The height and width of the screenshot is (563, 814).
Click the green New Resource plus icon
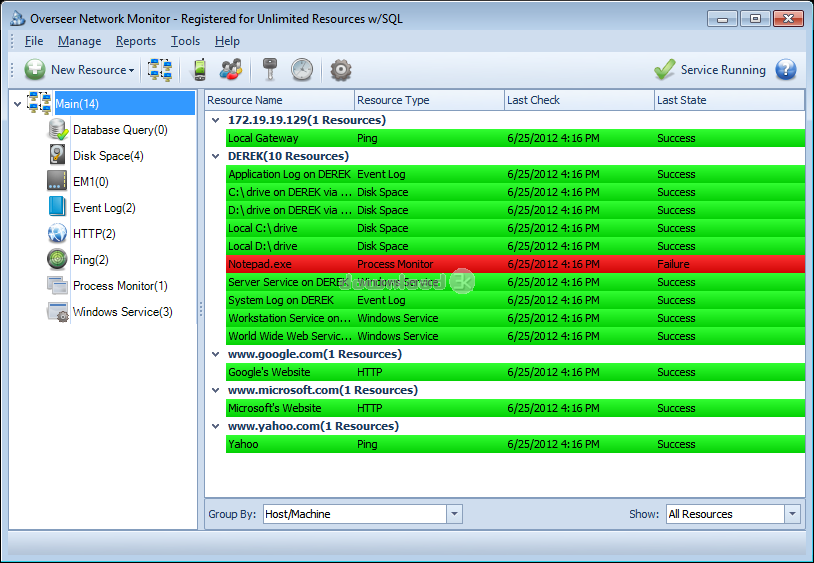tap(35, 70)
